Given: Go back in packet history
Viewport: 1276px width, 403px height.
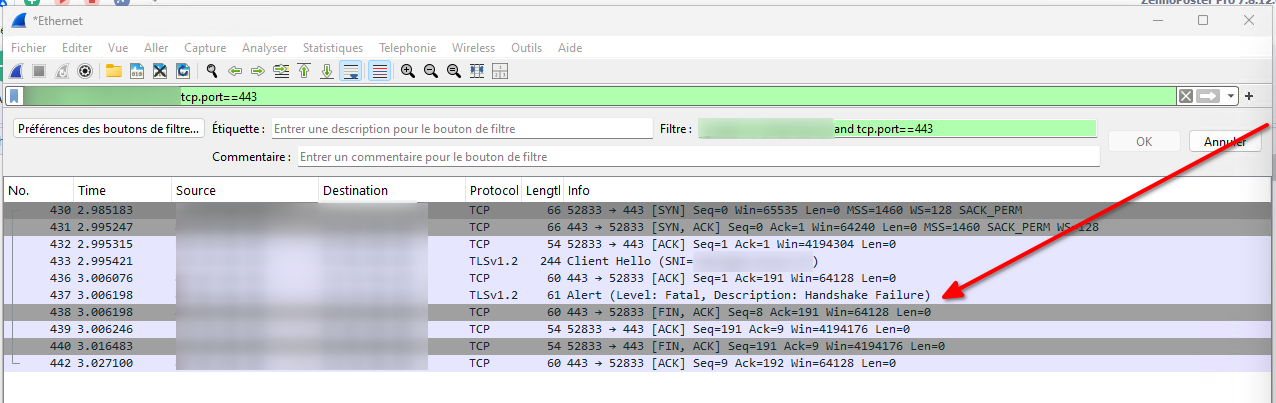Looking at the screenshot, I should click(235, 71).
